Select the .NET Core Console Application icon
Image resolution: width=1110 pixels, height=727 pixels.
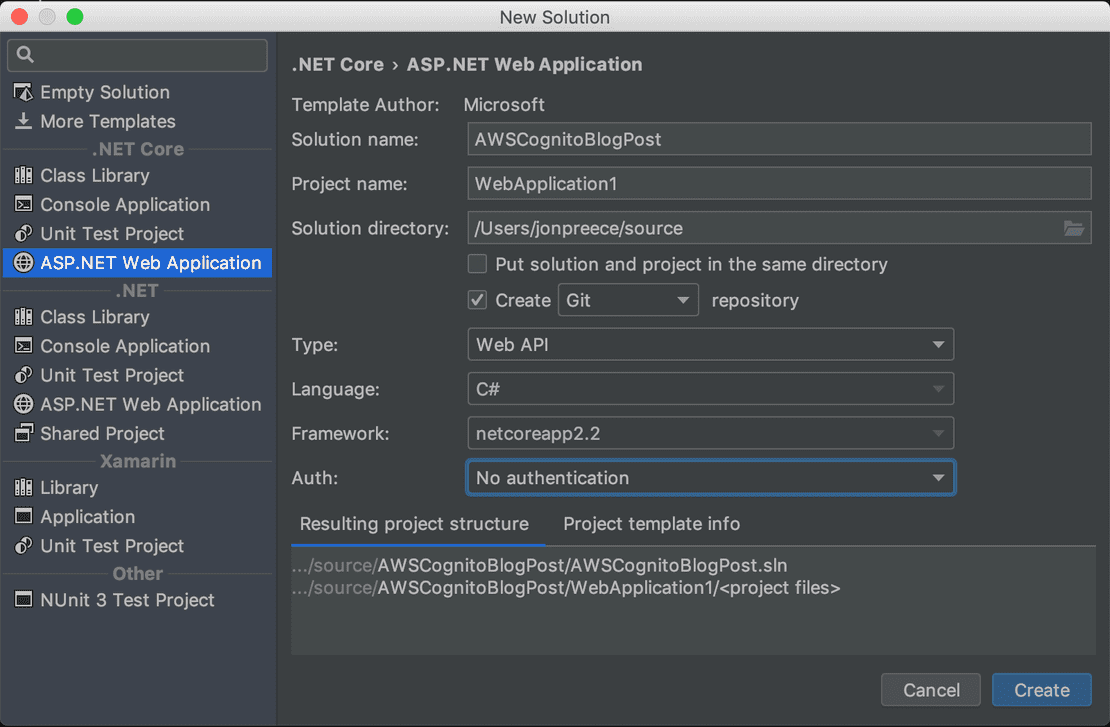23,204
